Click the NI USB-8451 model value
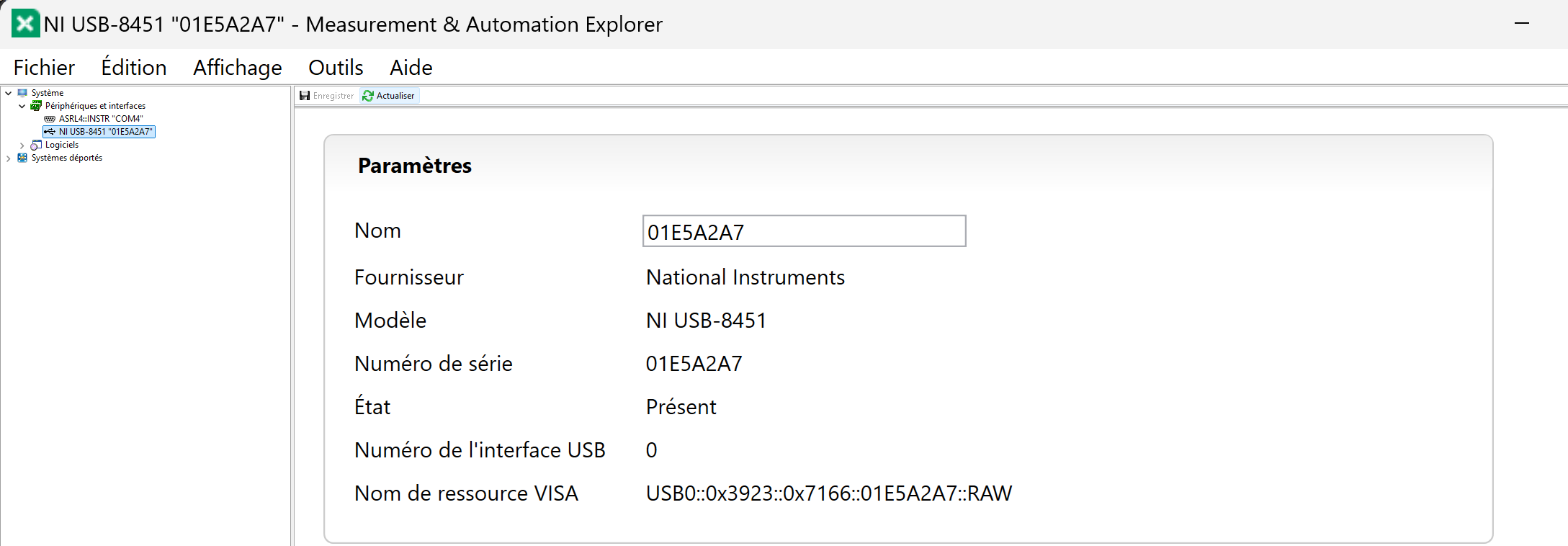Viewport: 1568px width, 546px height. [707, 321]
